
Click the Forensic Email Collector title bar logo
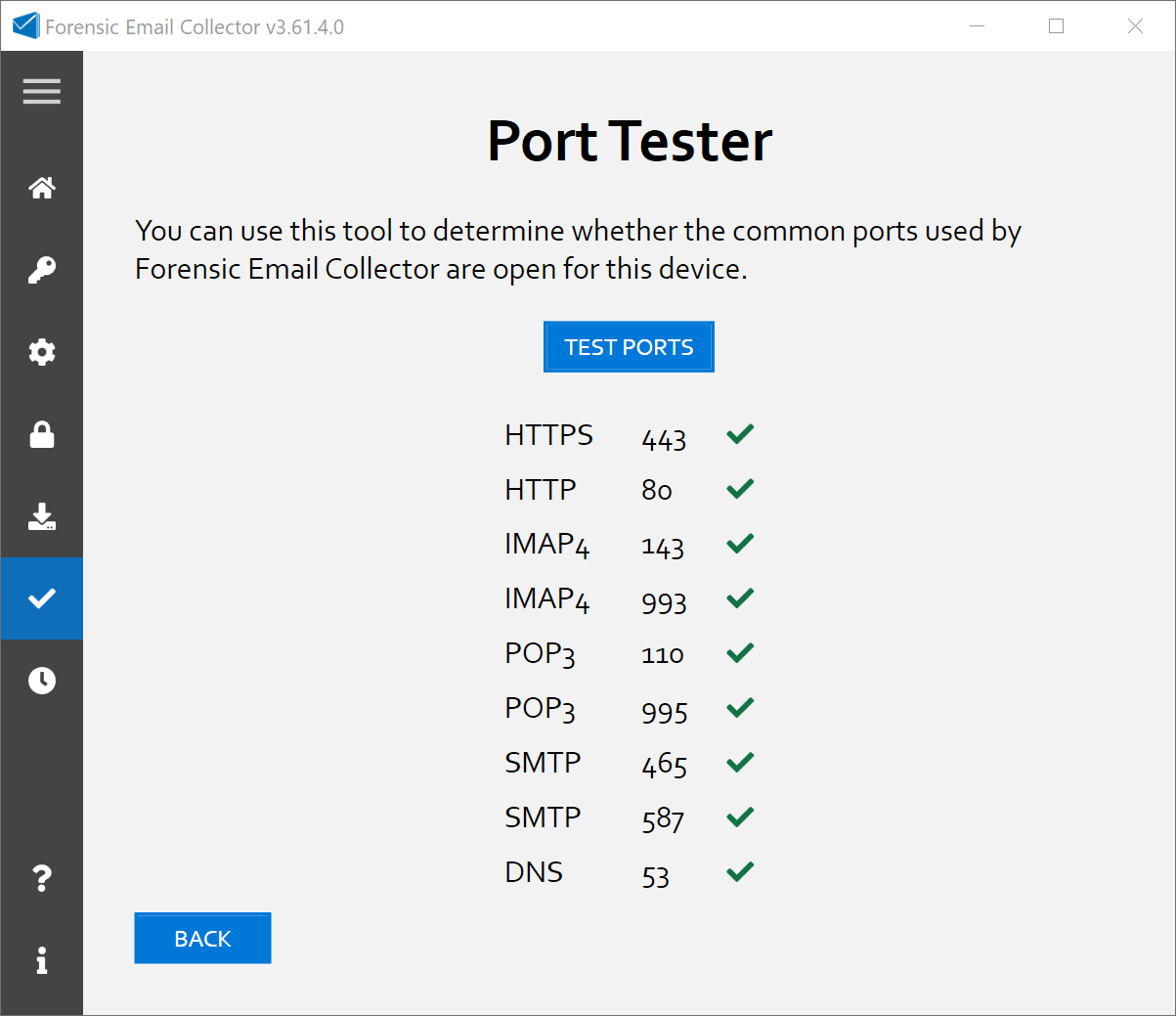click(x=25, y=26)
